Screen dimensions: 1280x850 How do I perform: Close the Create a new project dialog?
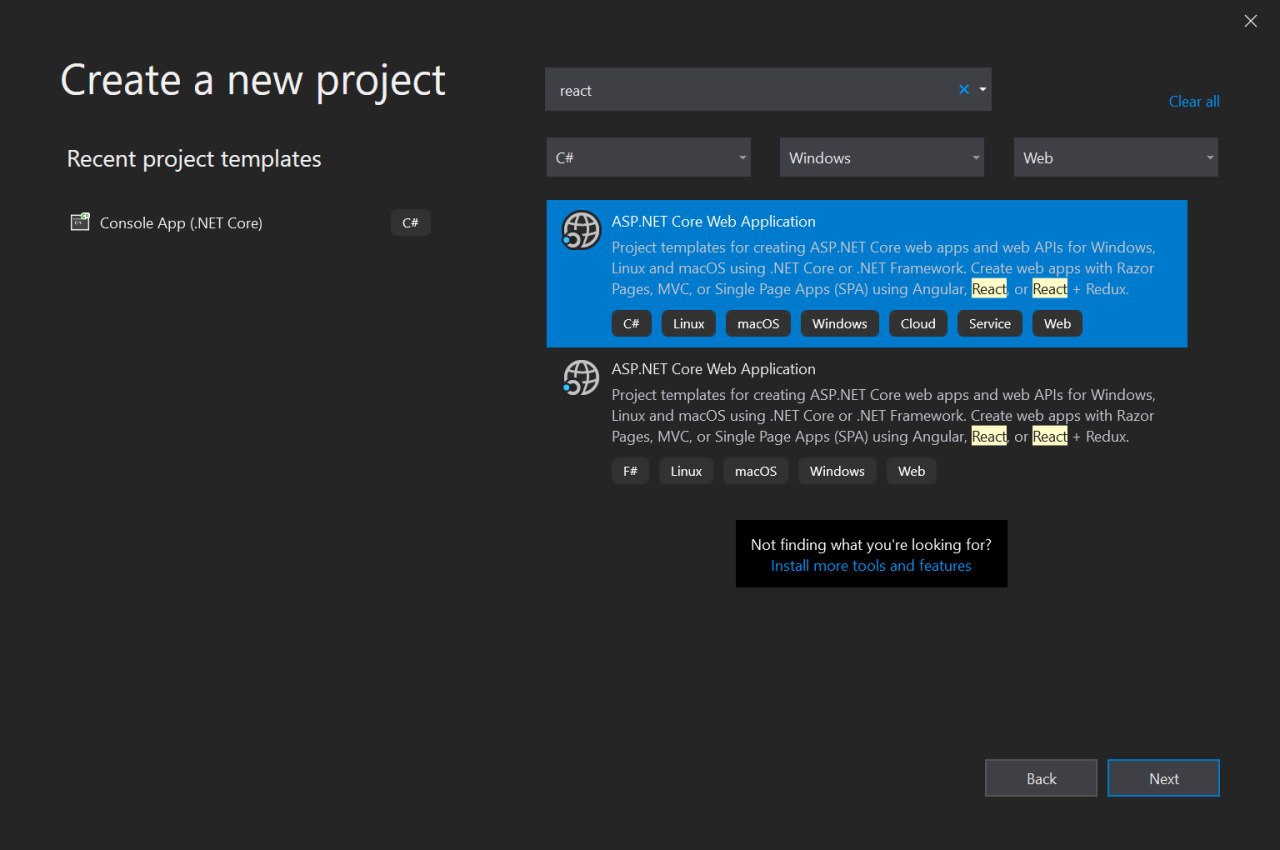click(1250, 21)
